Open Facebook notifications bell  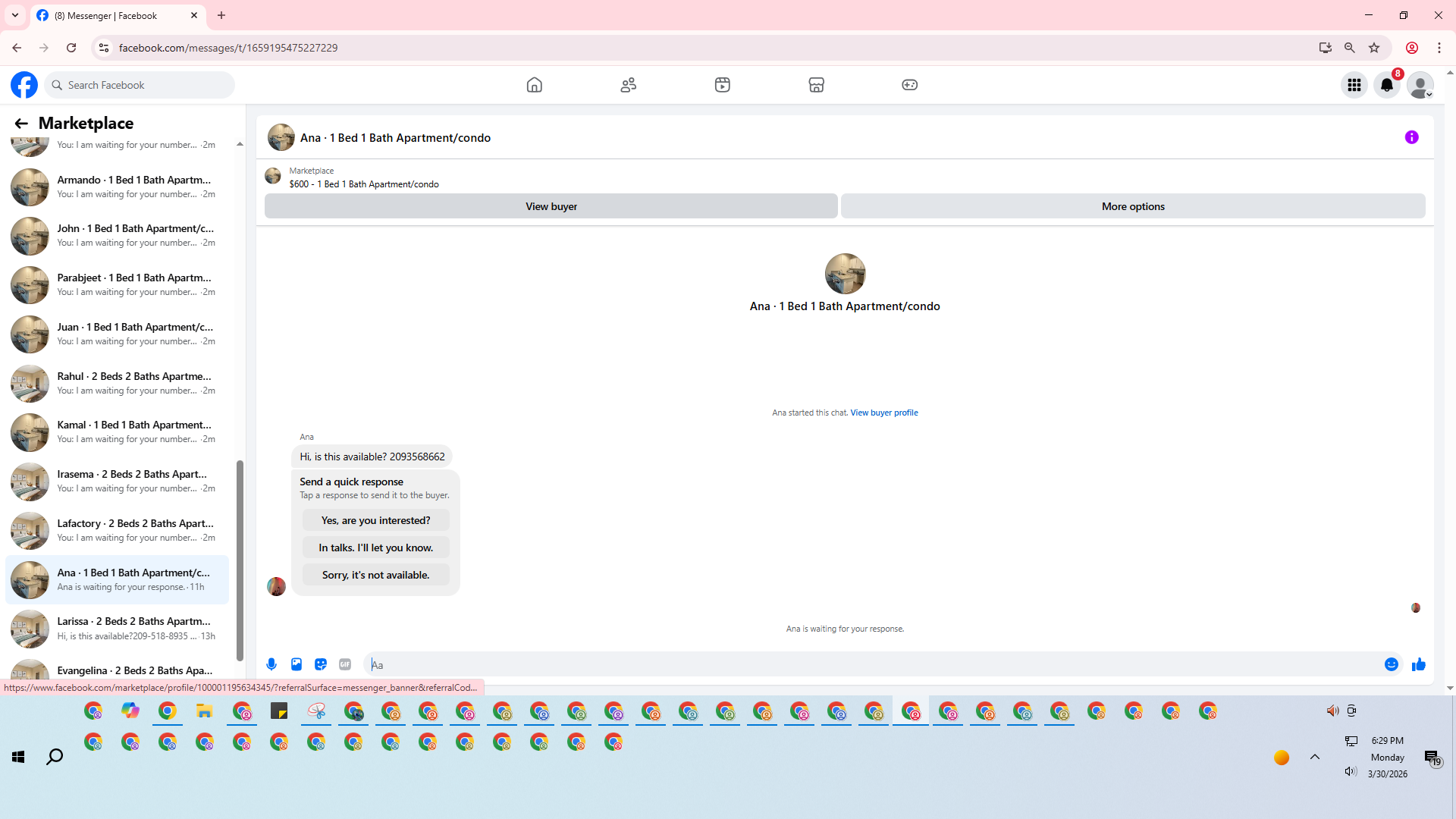pos(1387,85)
